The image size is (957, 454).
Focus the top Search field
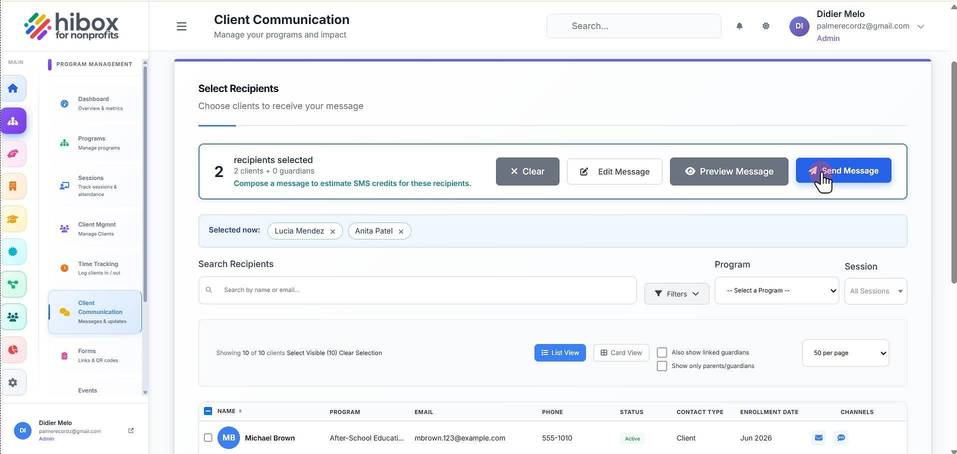pos(634,26)
